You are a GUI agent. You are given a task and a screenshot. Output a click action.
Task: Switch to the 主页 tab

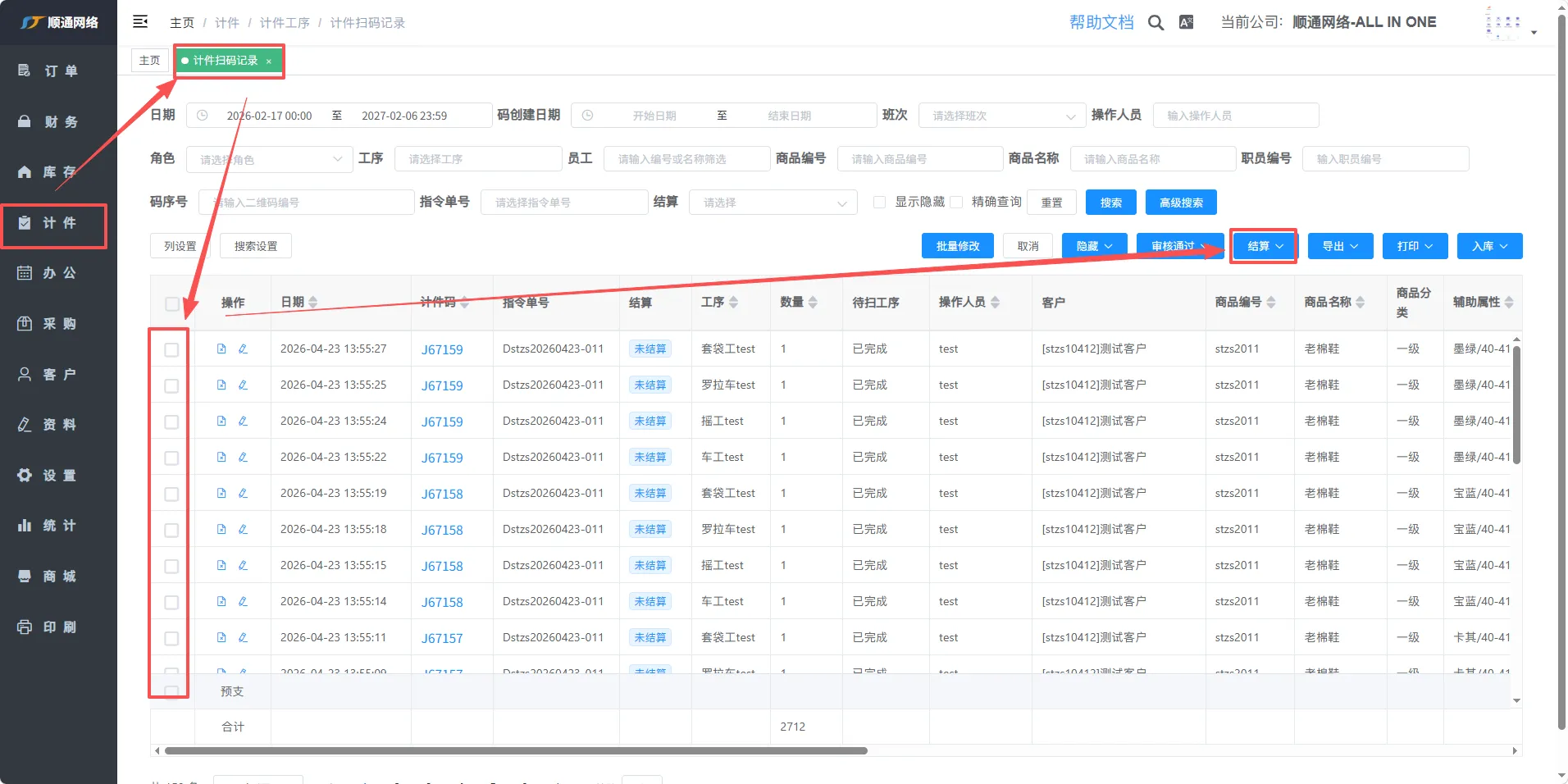point(150,61)
